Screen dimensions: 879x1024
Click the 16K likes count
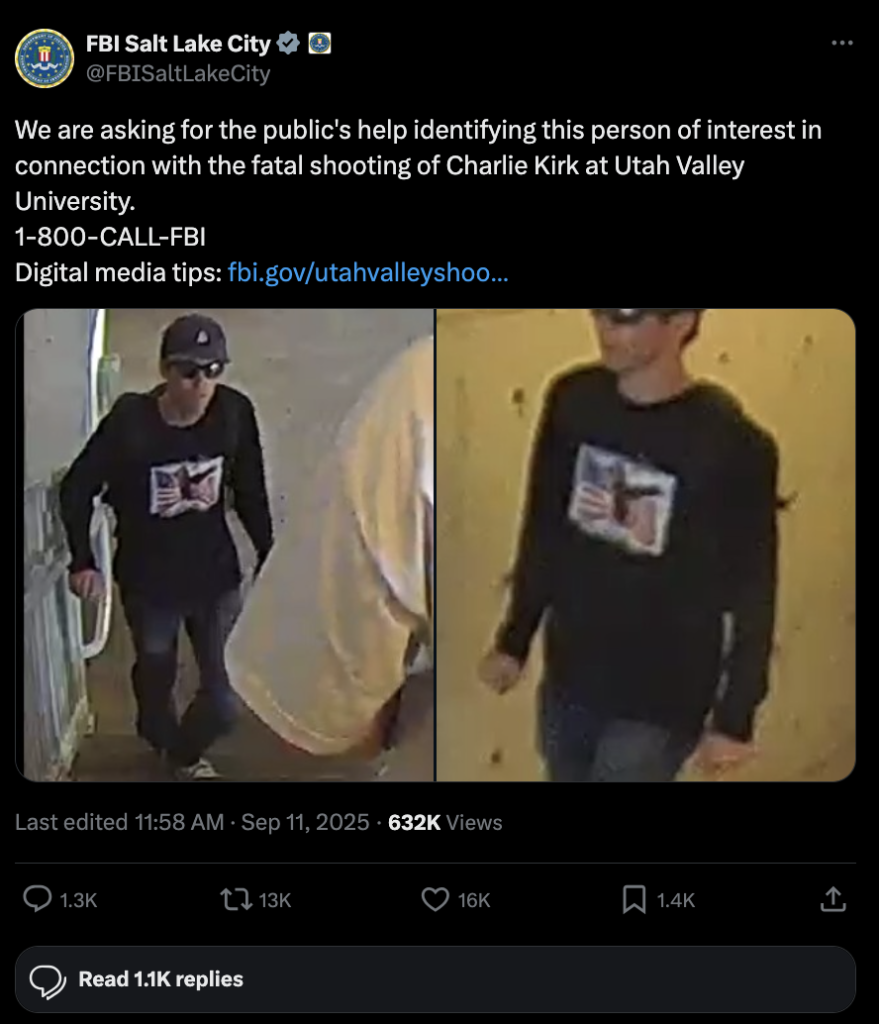pyautogui.click(x=473, y=900)
